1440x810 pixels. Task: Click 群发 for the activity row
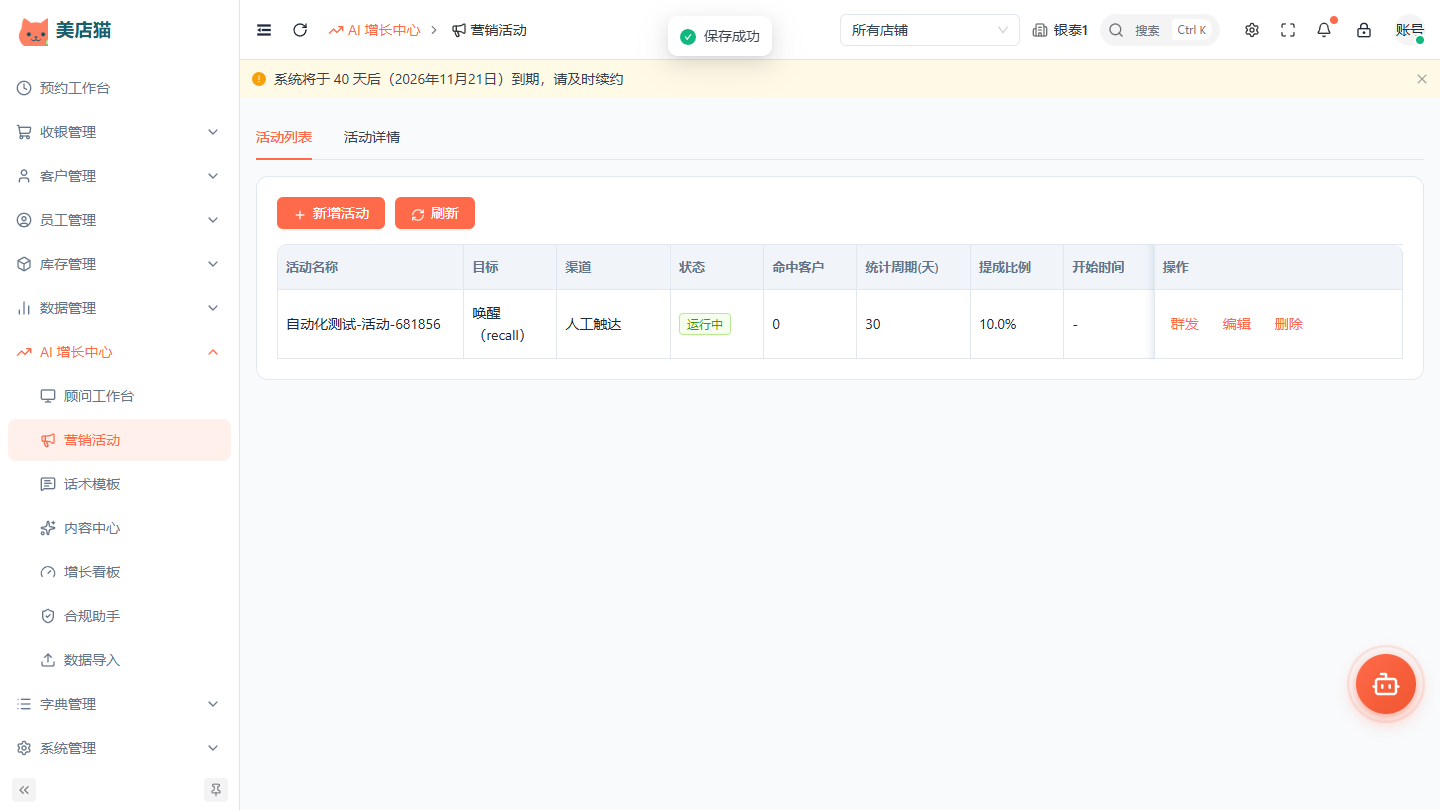point(1185,324)
